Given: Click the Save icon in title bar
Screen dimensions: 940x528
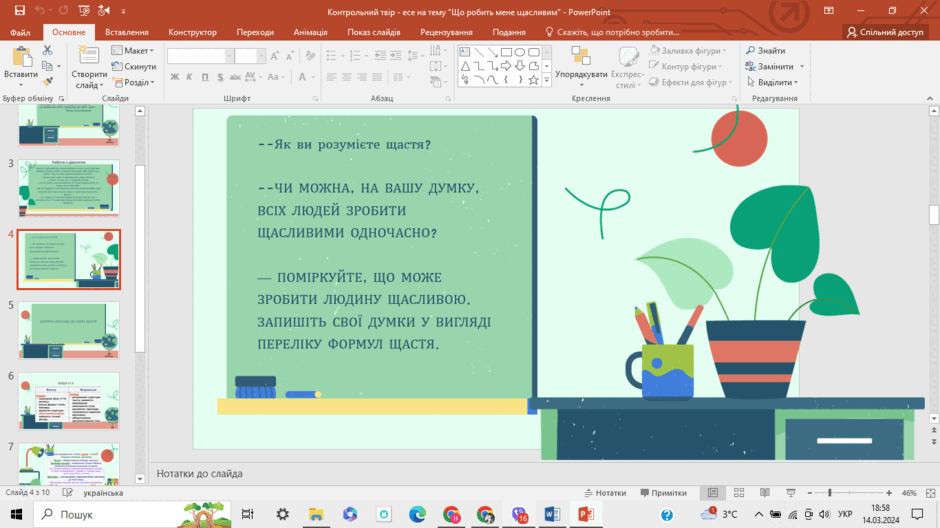Looking at the screenshot, I should 20,11.
